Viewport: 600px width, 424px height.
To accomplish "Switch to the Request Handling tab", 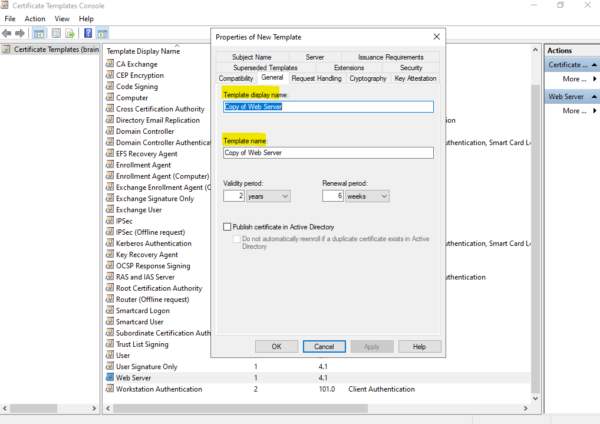I will (316, 78).
